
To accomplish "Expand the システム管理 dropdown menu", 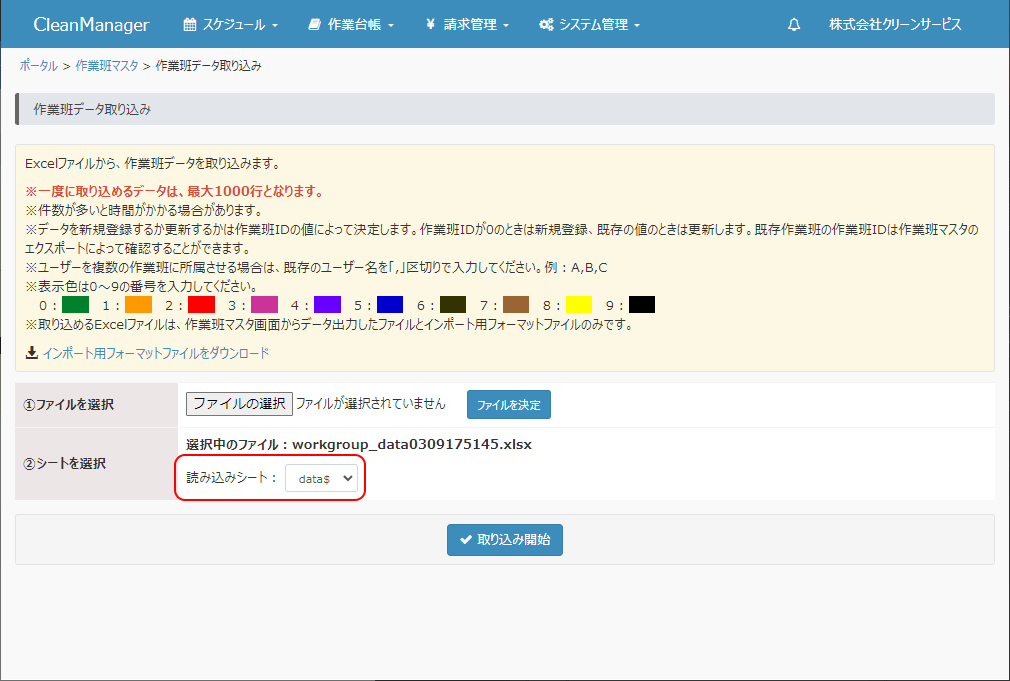I will pyautogui.click(x=589, y=24).
